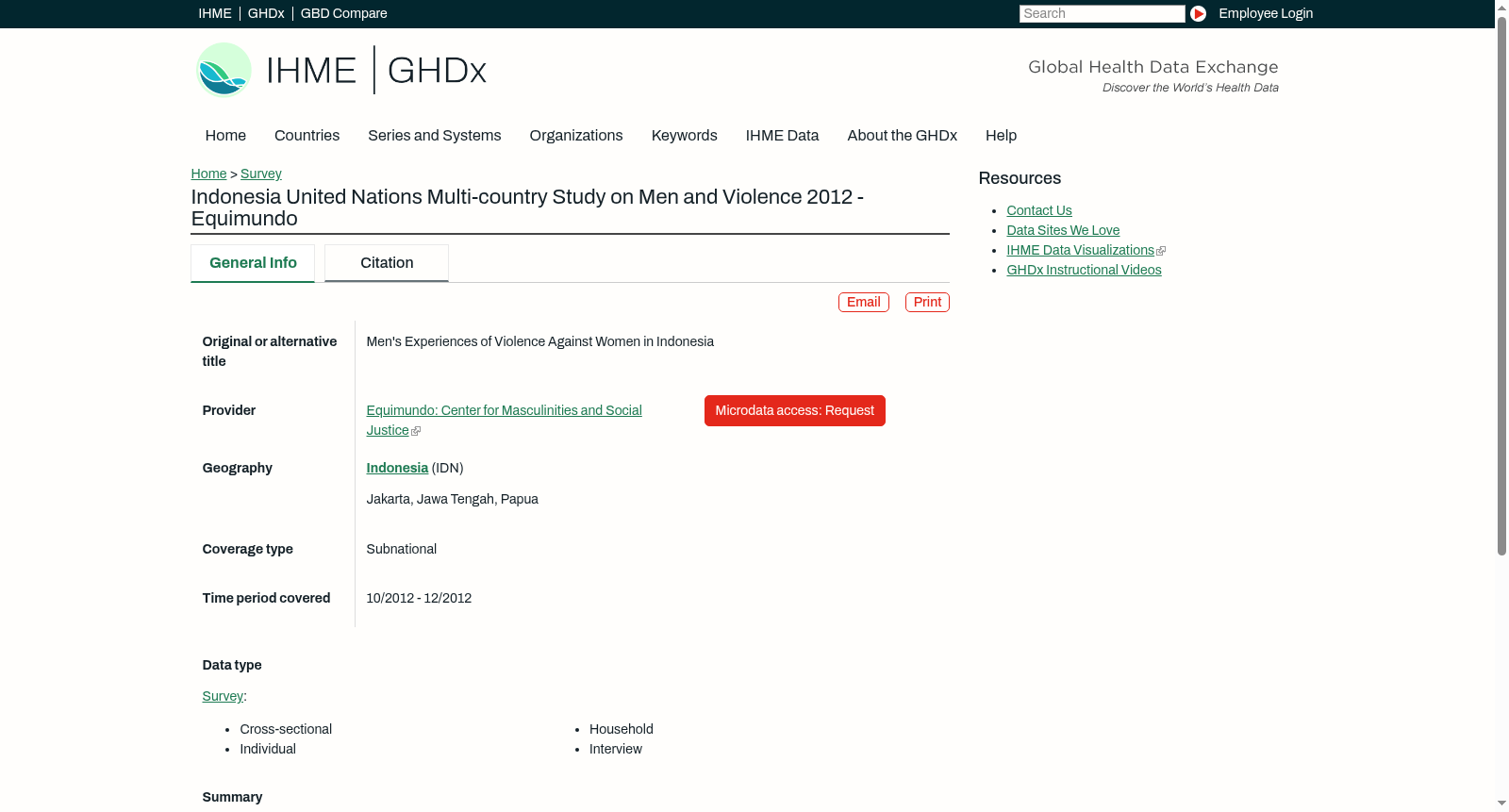Image resolution: width=1509 pixels, height=812 pixels.
Task: Open the Organizations menu
Action: click(576, 136)
